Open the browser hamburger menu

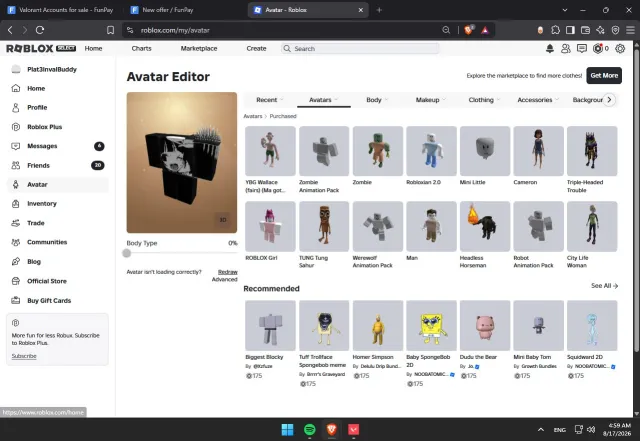point(630,30)
